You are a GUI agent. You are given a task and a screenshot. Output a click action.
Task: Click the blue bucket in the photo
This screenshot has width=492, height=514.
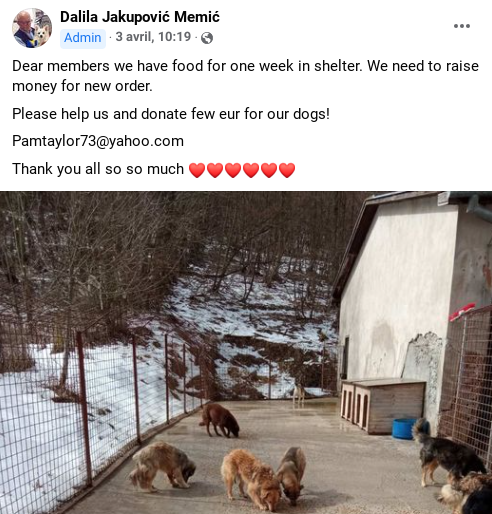(404, 429)
